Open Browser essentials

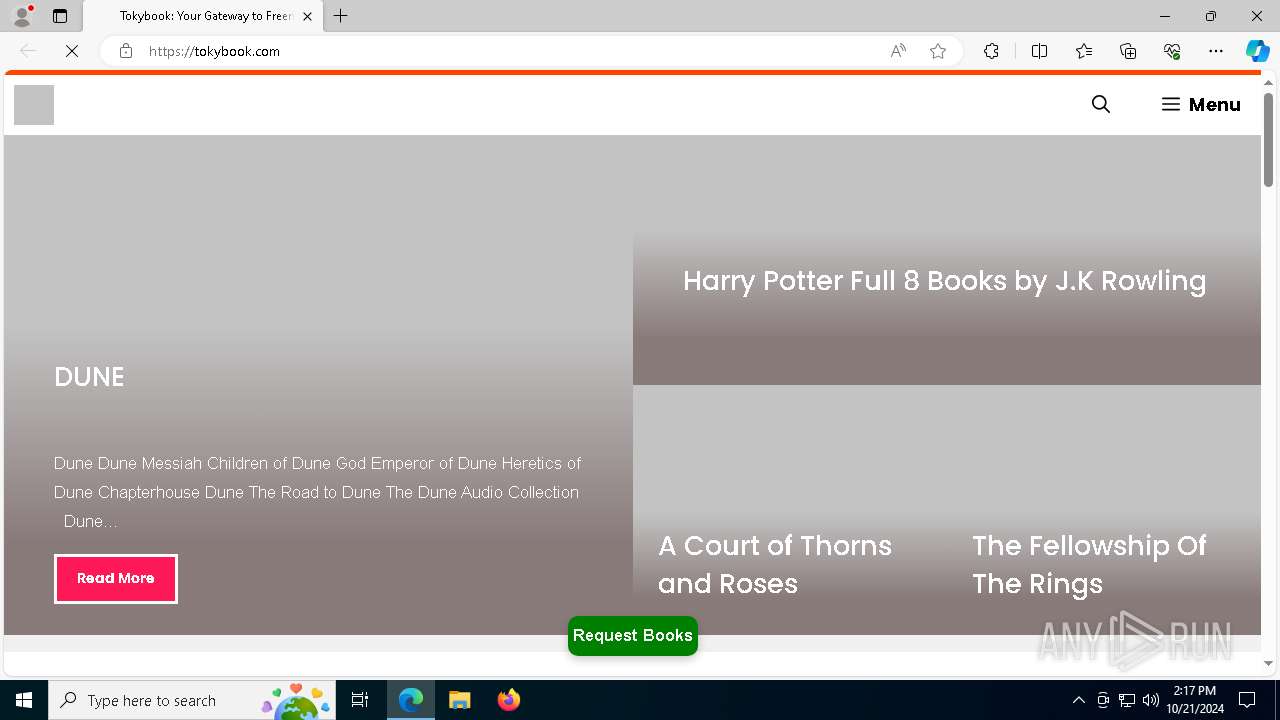(x=1172, y=51)
